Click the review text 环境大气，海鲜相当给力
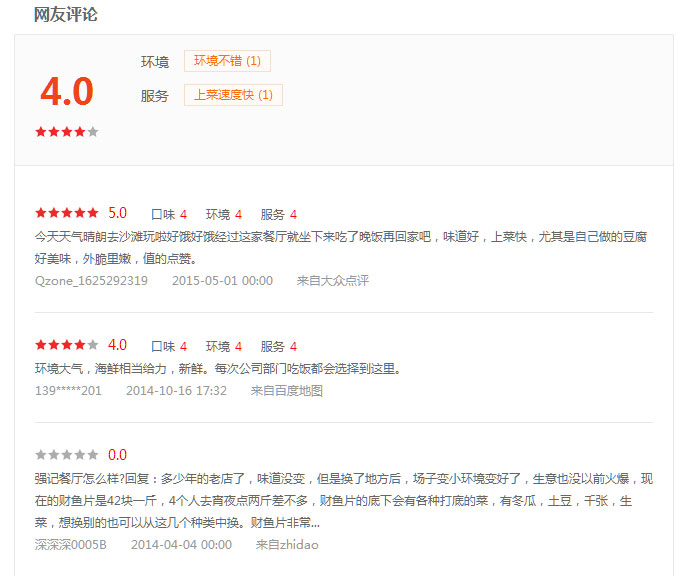Viewport: 688px width, 576px height. coord(218,368)
